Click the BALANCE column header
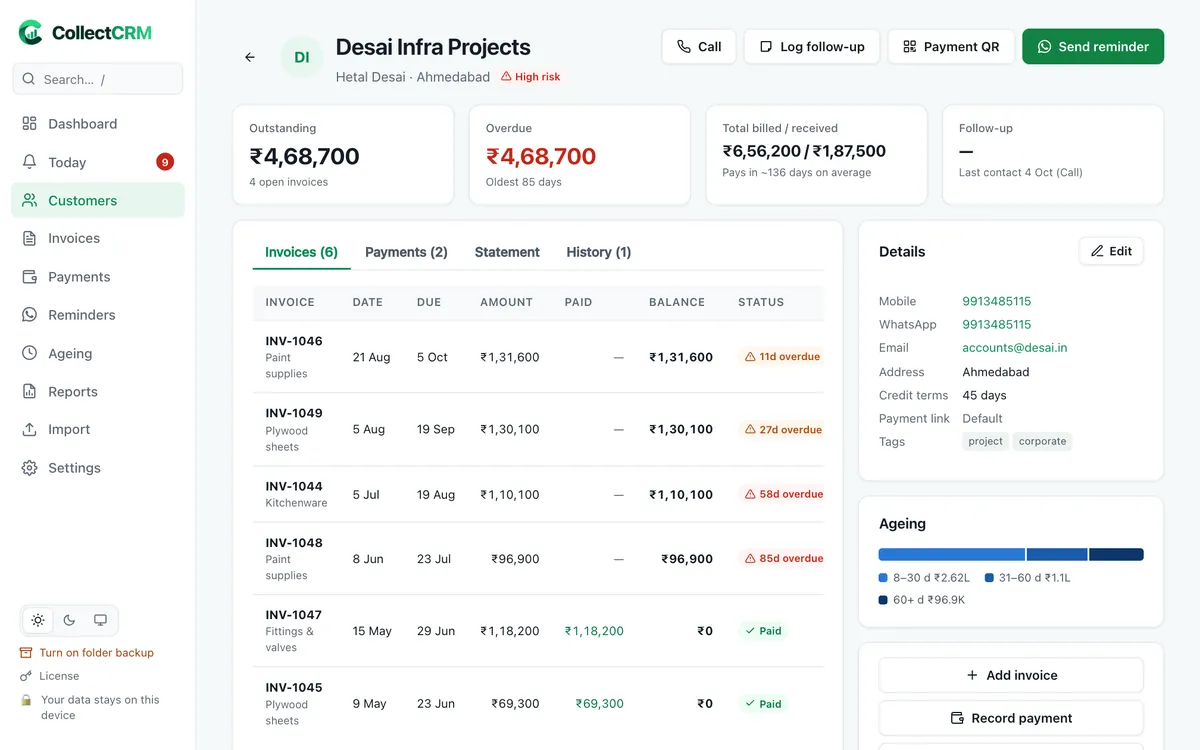This screenshot has height=750, width=1200. pos(677,302)
